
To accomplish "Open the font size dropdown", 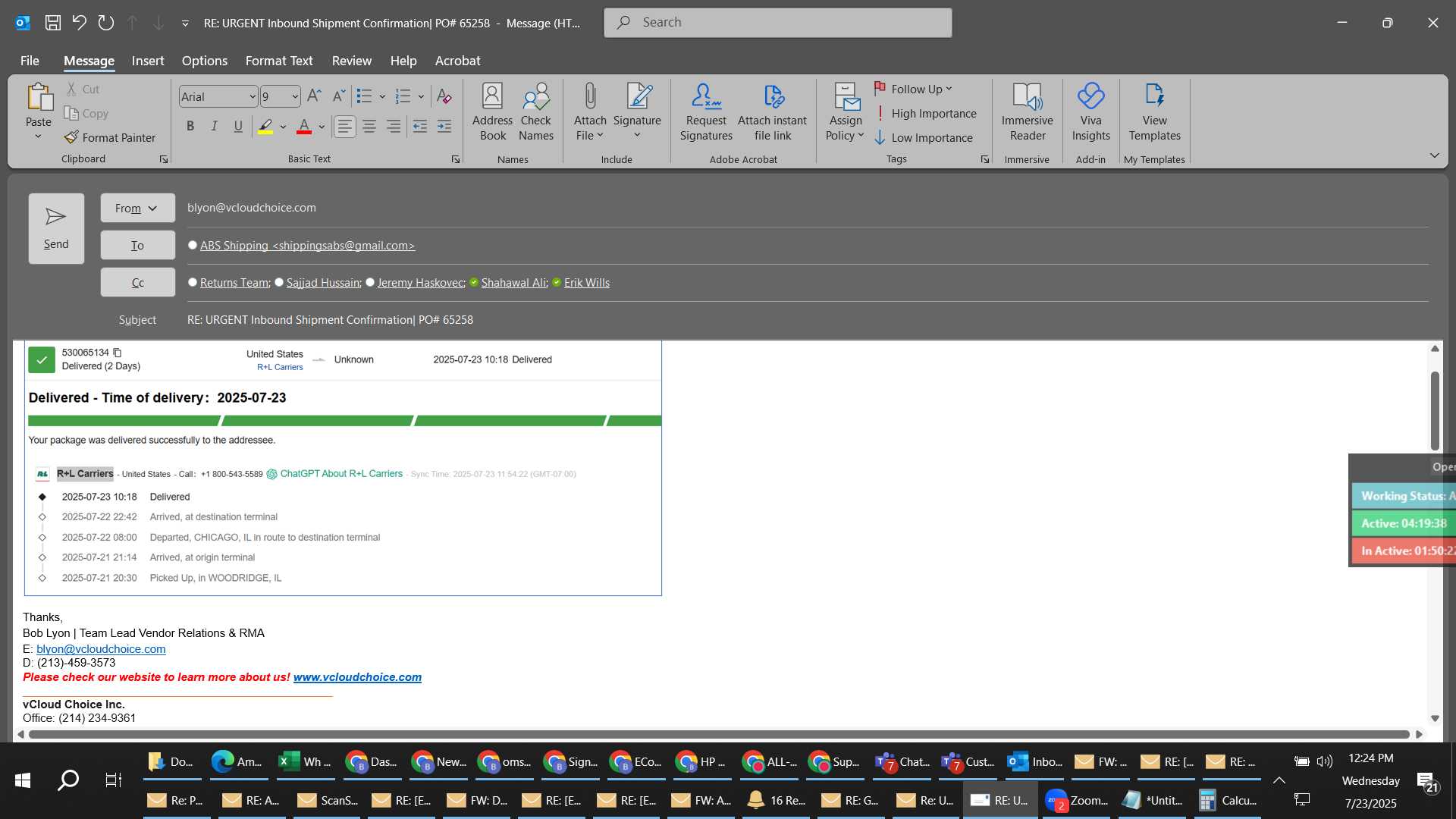I will pos(295,97).
